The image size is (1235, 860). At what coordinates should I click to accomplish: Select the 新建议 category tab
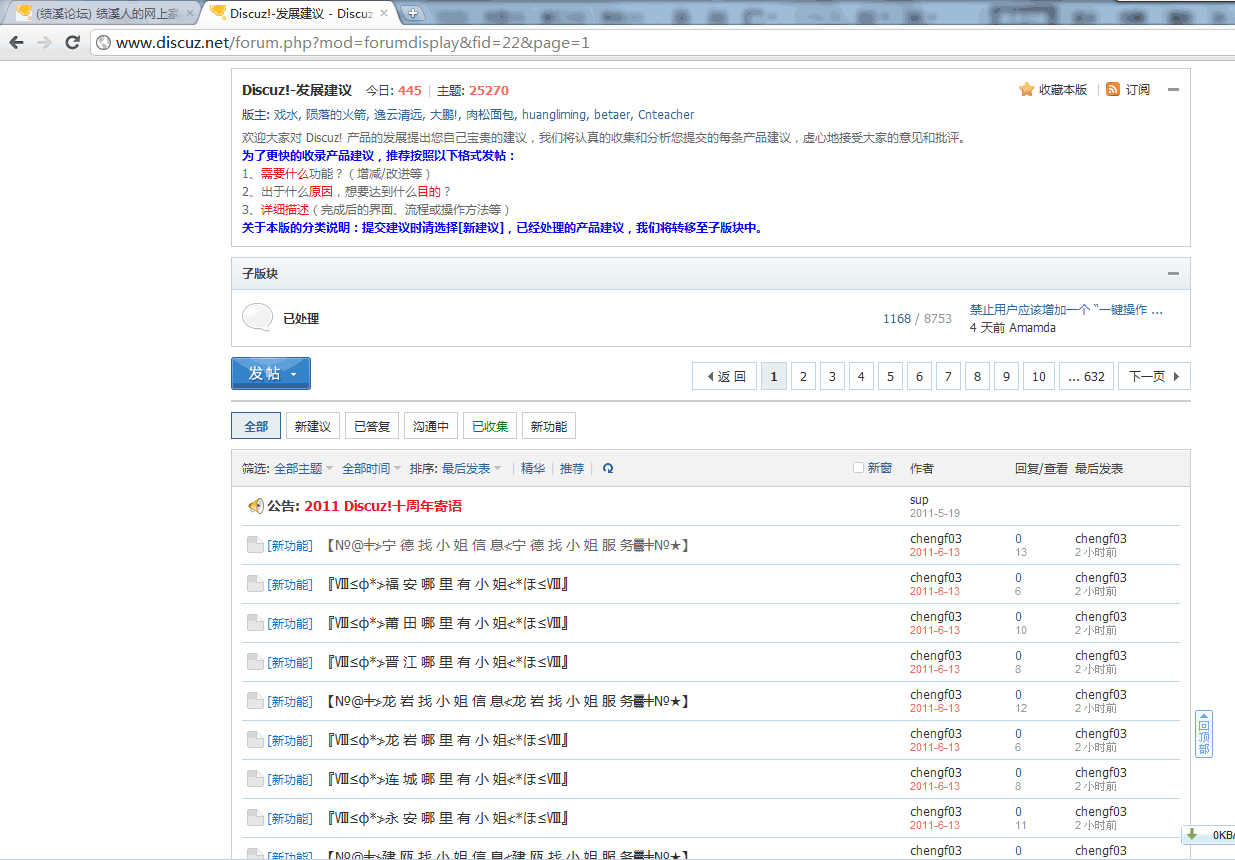coord(313,426)
